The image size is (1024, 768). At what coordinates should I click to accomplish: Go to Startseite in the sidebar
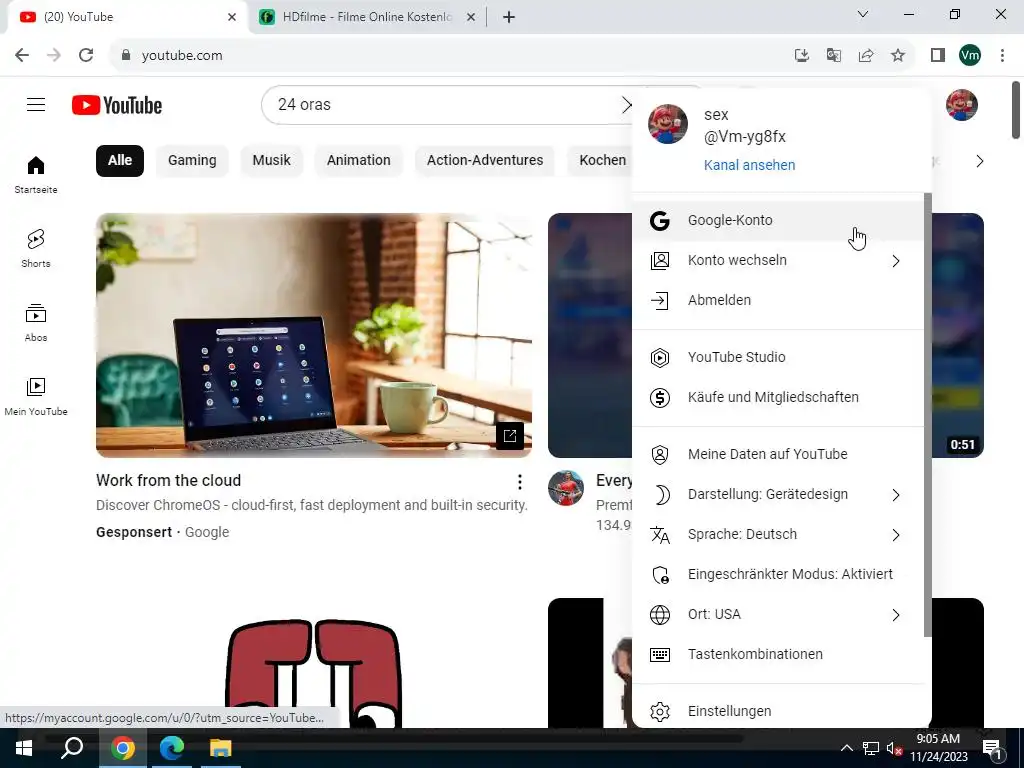[36, 175]
